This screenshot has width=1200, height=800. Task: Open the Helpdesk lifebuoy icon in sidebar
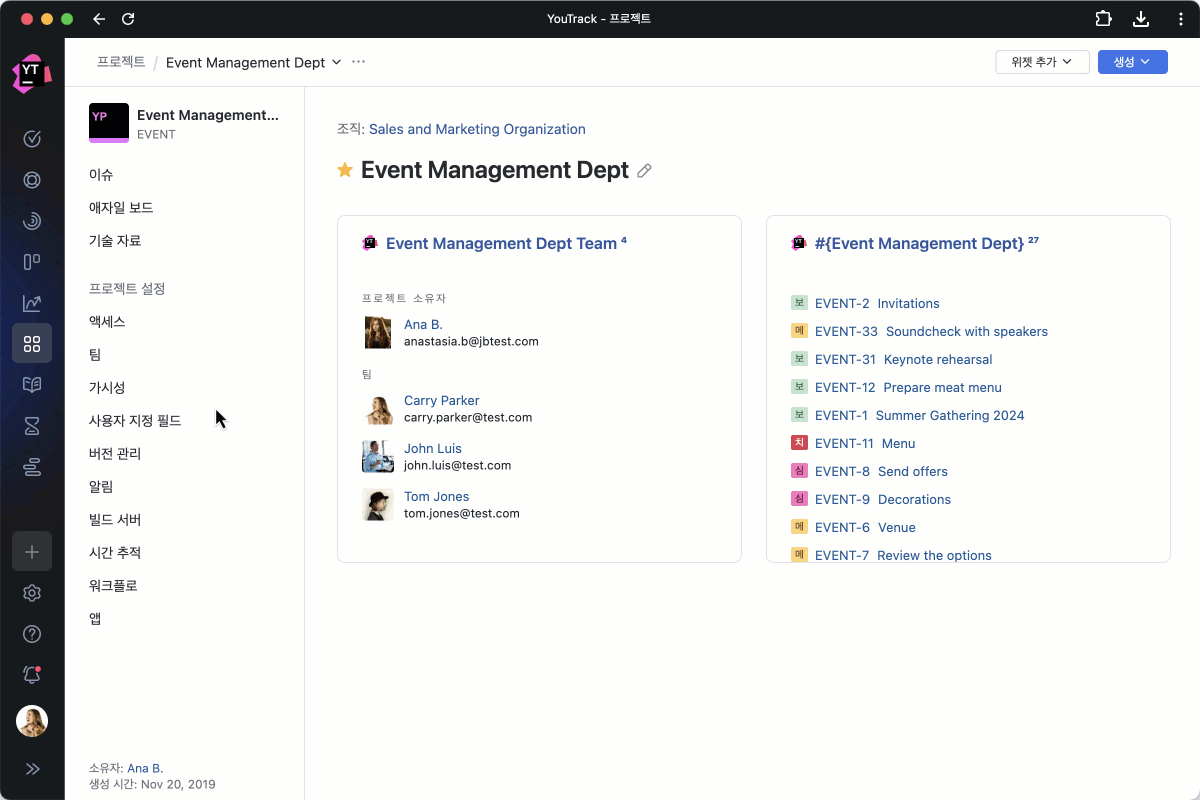(x=32, y=181)
